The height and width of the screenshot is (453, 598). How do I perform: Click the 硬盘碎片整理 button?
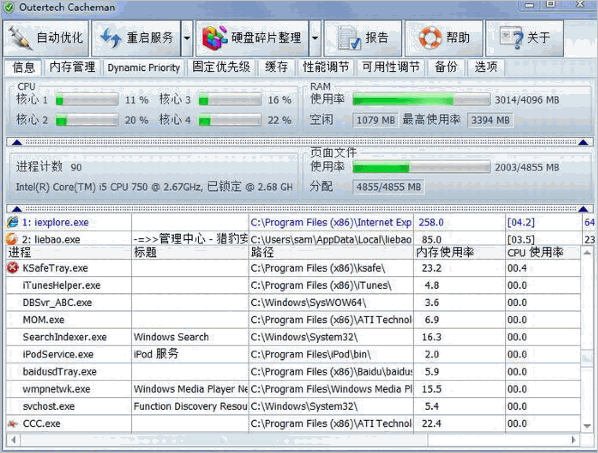(252, 38)
